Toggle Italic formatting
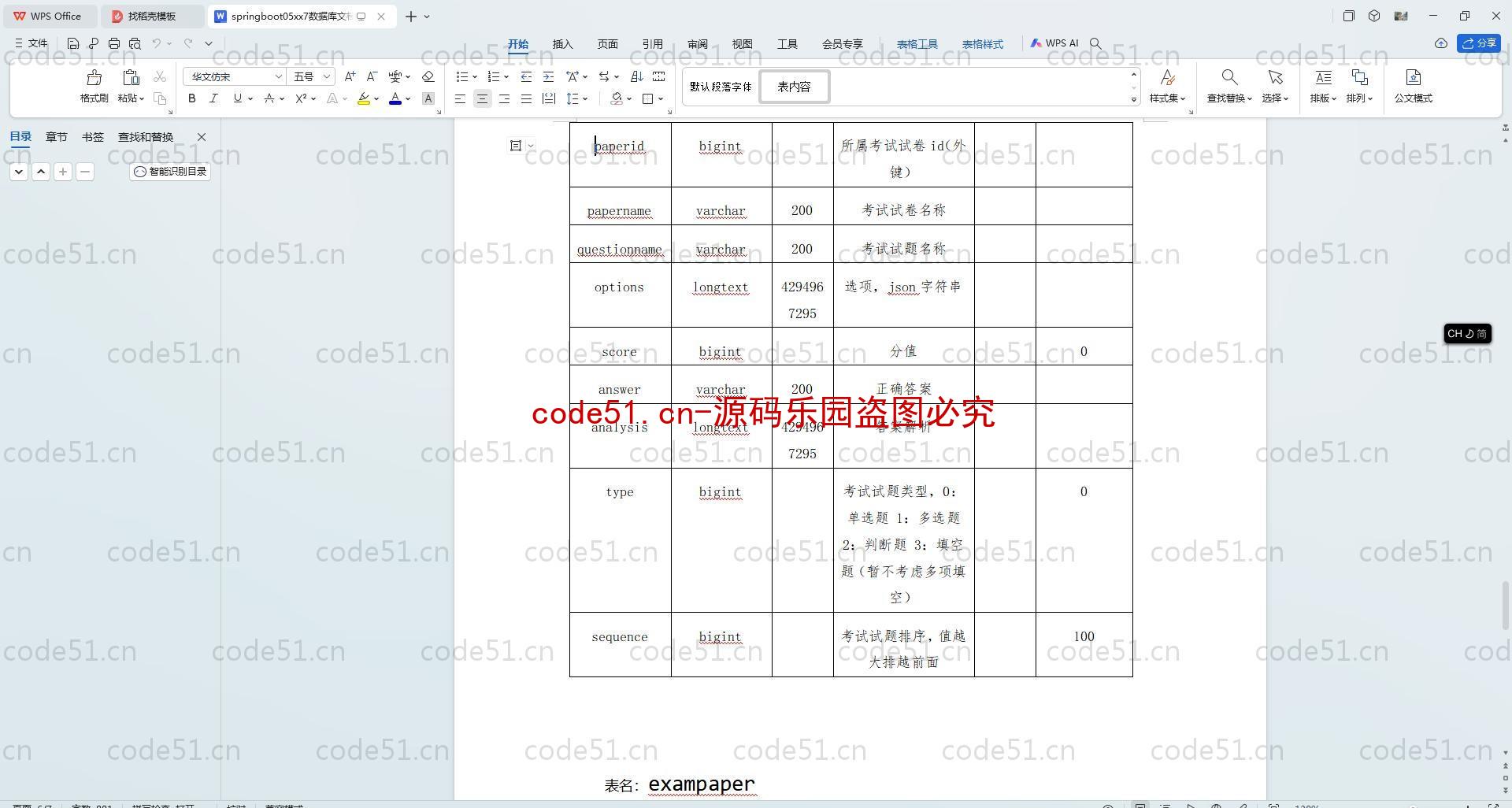 pyautogui.click(x=213, y=98)
